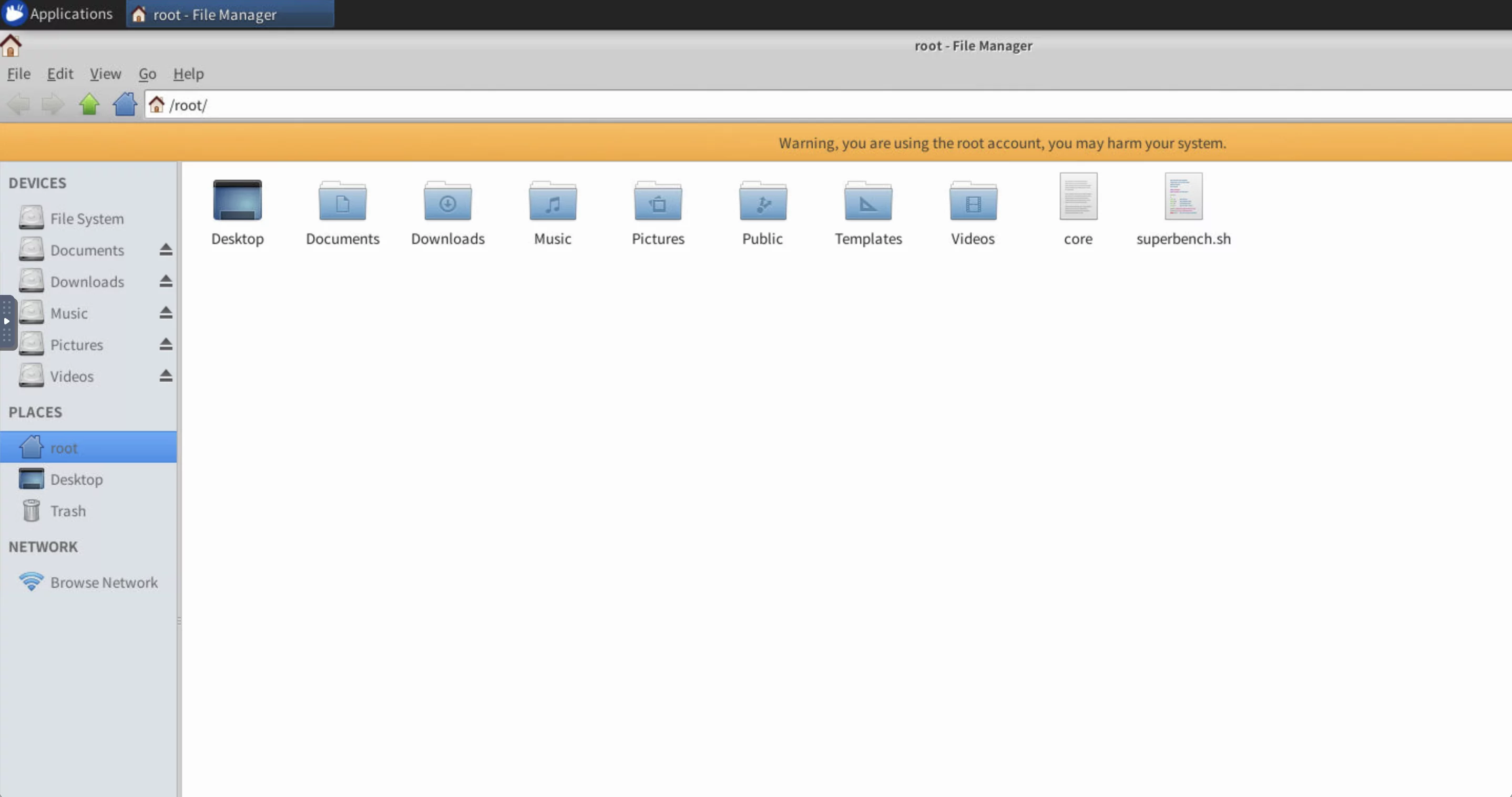Select the superbench.sh script file
1512x797 pixels.
[x=1183, y=197]
